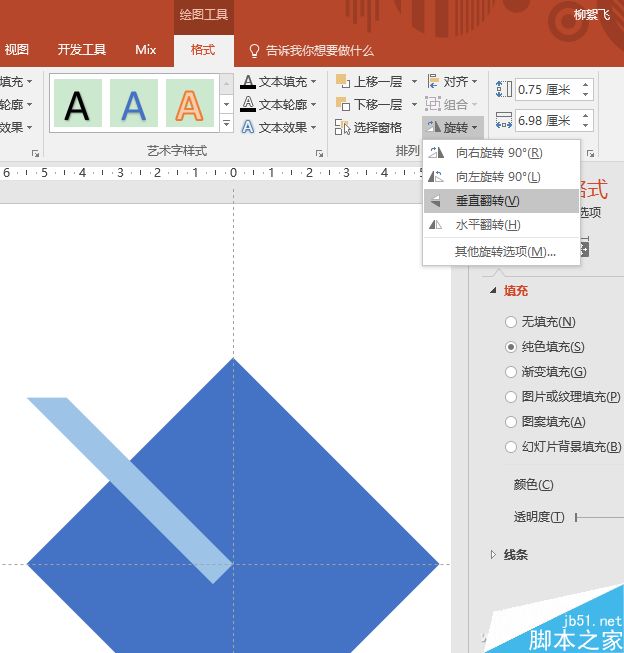Open the 艺术字样式 dialog launcher

[319, 154]
